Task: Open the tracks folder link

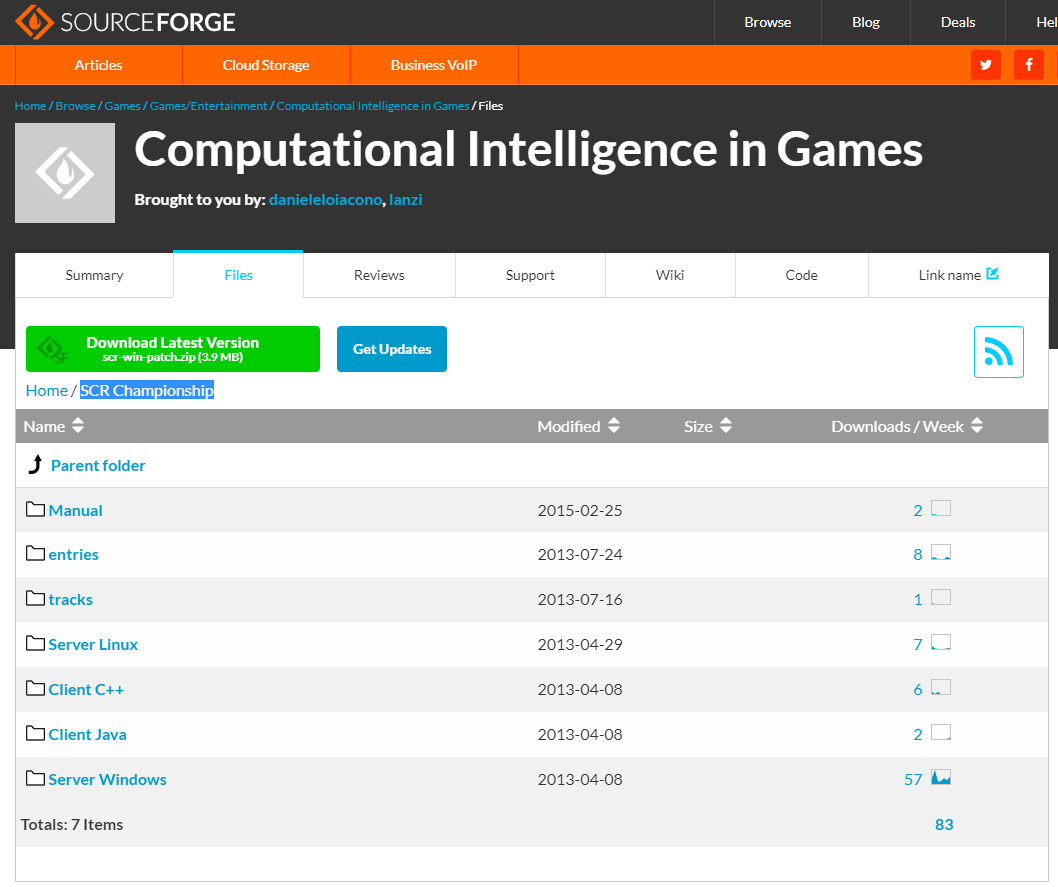Action: (x=71, y=600)
